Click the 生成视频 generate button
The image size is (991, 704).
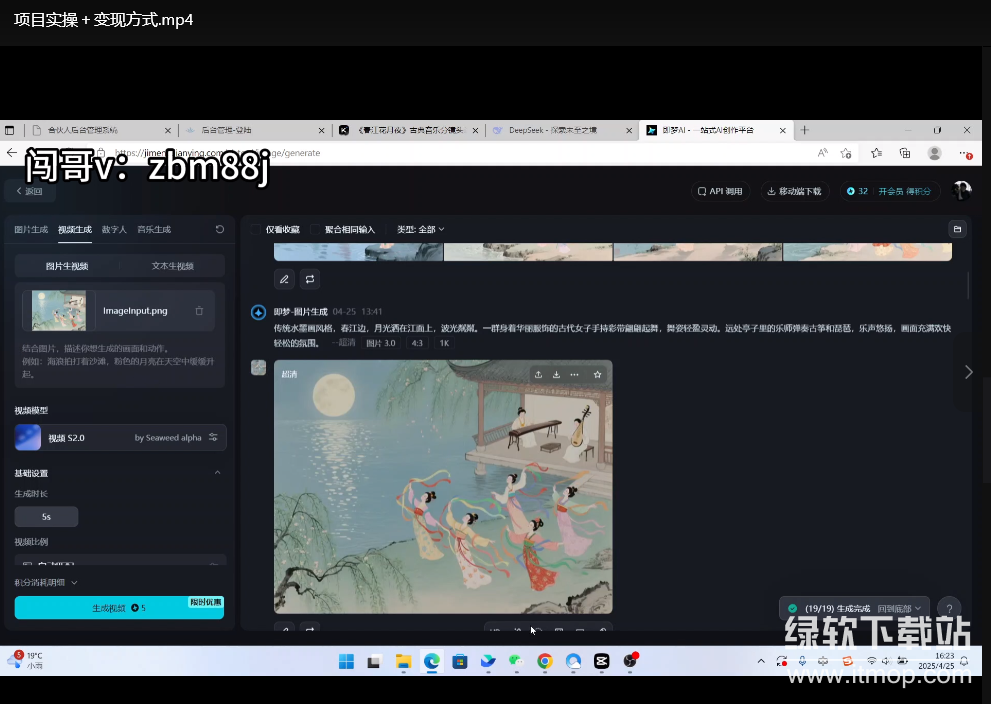119,608
